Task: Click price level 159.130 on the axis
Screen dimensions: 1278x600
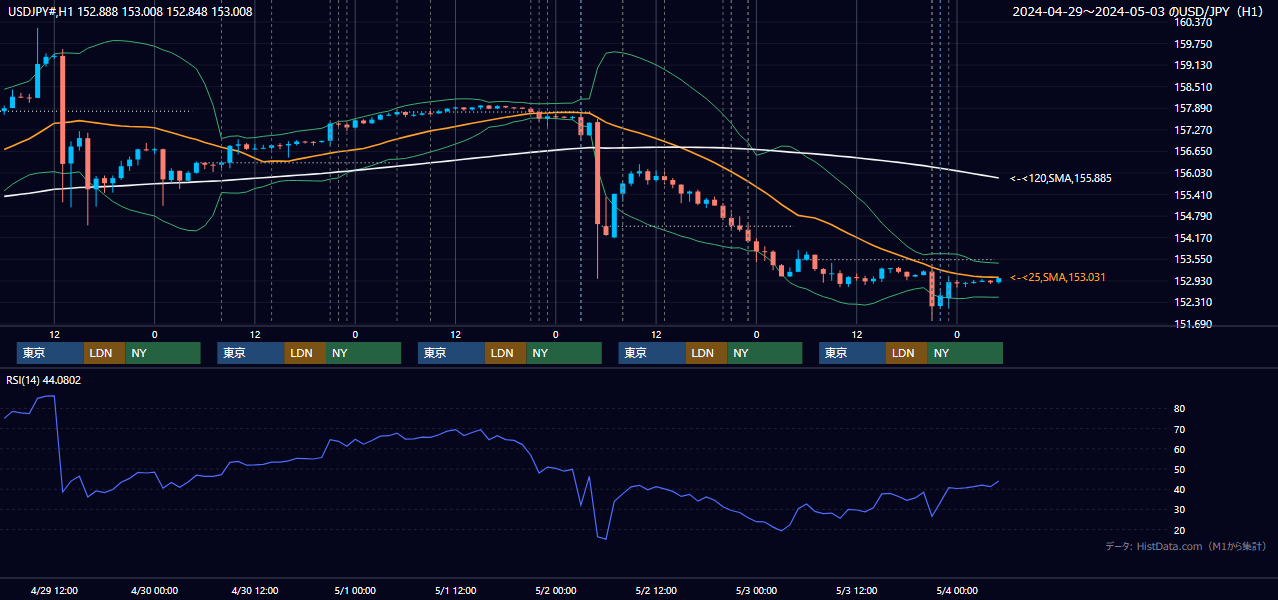Action: (1193, 65)
